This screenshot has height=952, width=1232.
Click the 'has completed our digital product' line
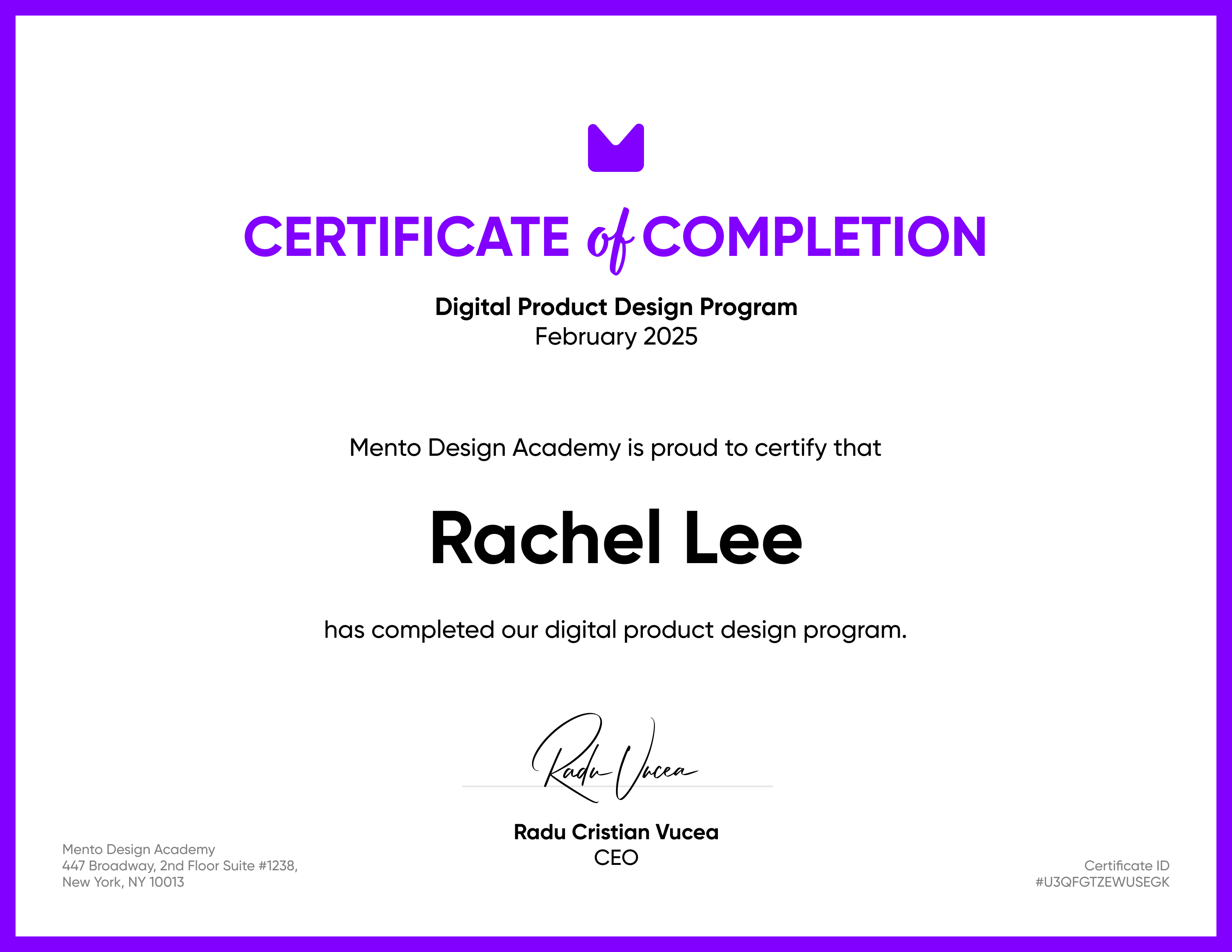615,630
